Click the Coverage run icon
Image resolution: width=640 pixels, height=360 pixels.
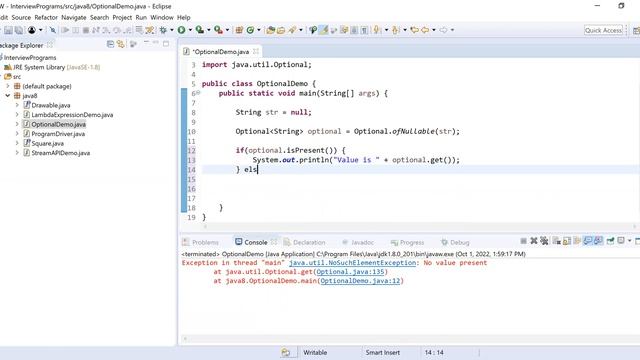click(199, 30)
